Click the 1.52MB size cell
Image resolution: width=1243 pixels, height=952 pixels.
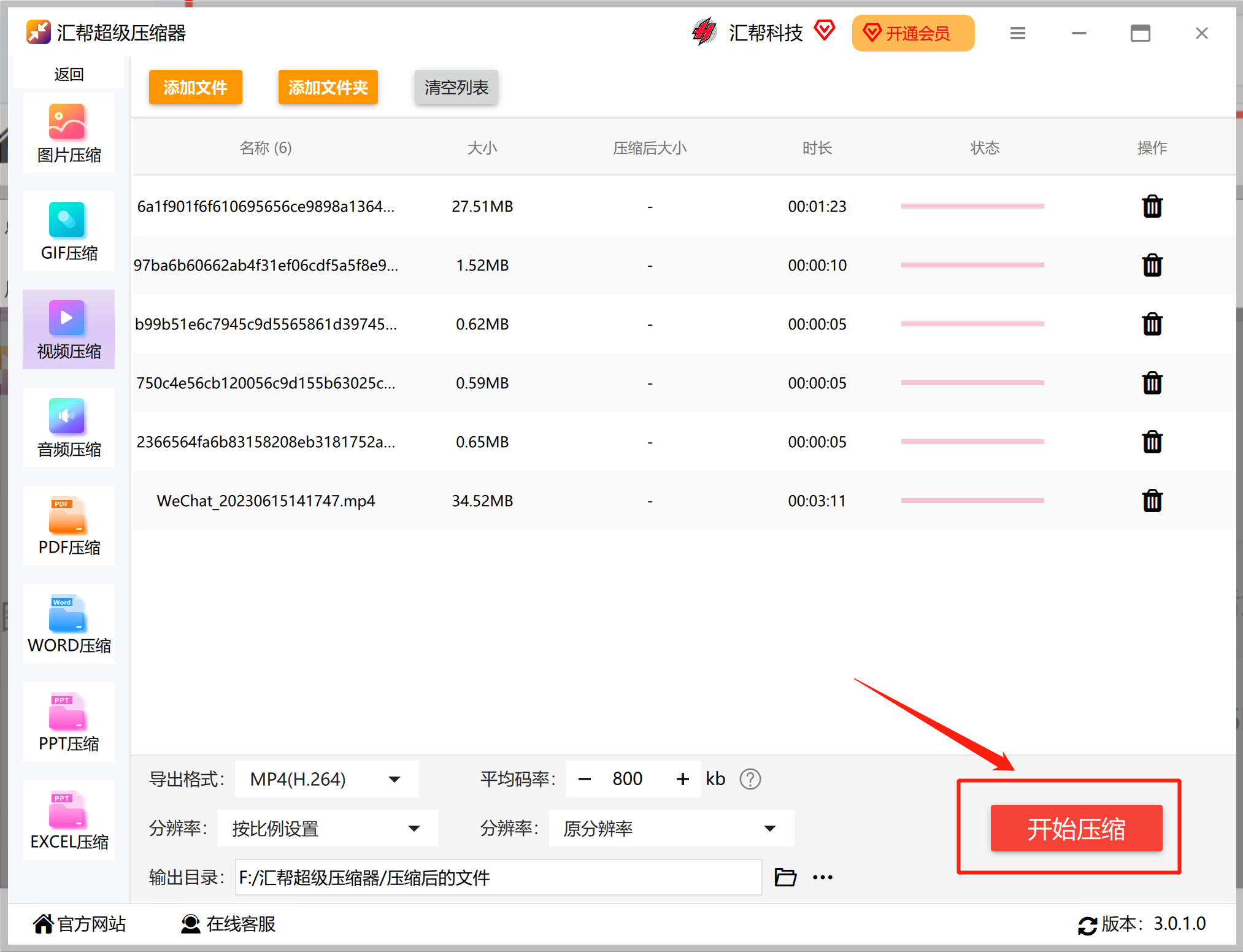[482, 265]
